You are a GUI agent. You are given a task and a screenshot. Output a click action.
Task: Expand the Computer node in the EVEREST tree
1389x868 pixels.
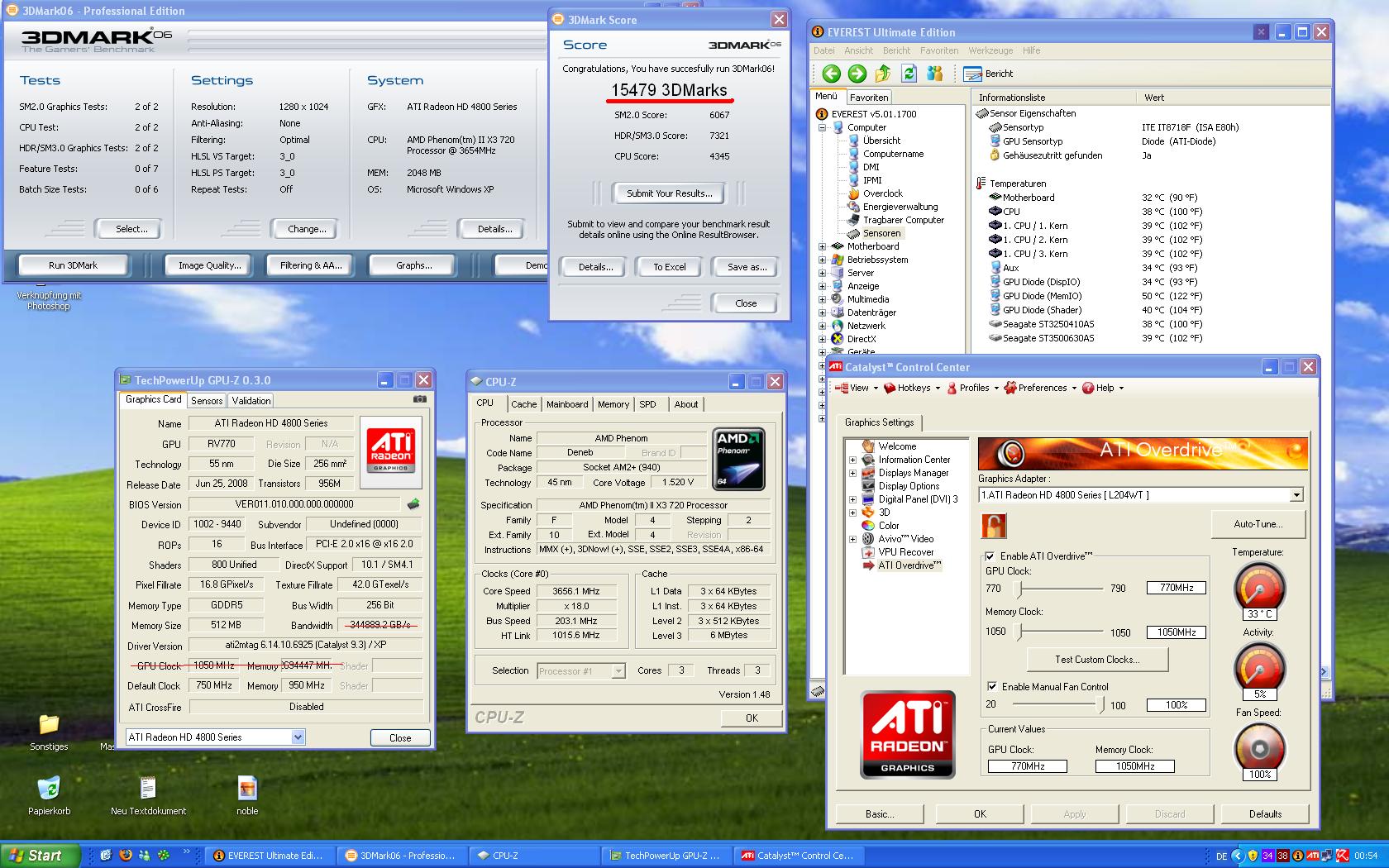pyautogui.click(x=823, y=127)
